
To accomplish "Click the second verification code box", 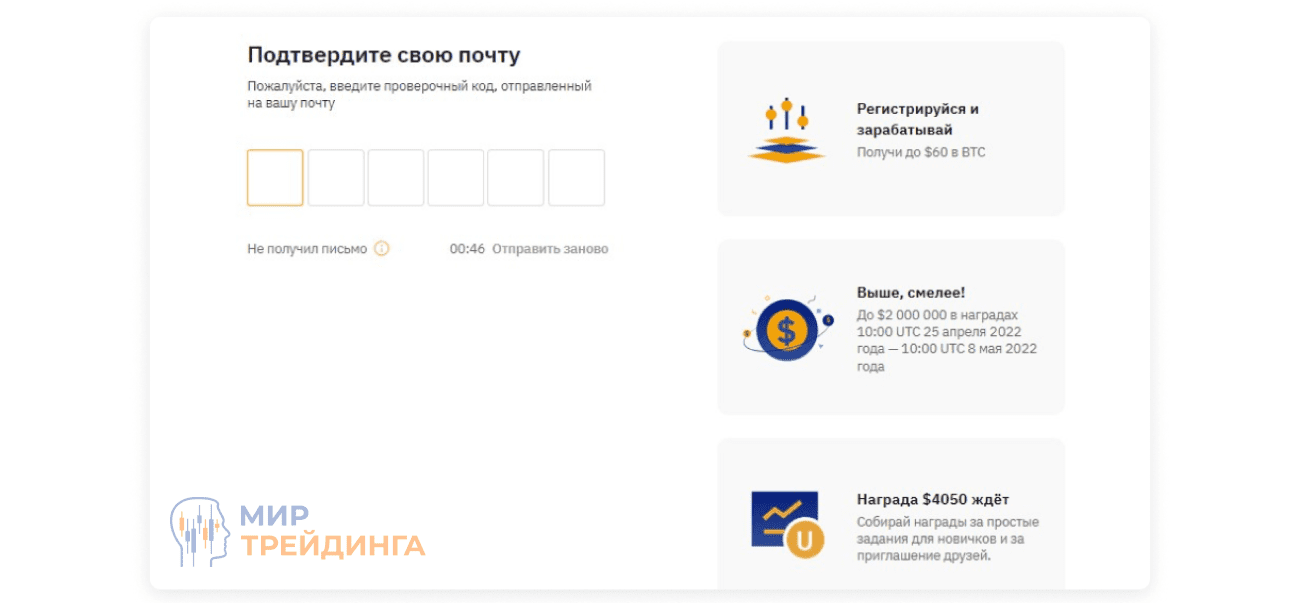I will pos(335,177).
